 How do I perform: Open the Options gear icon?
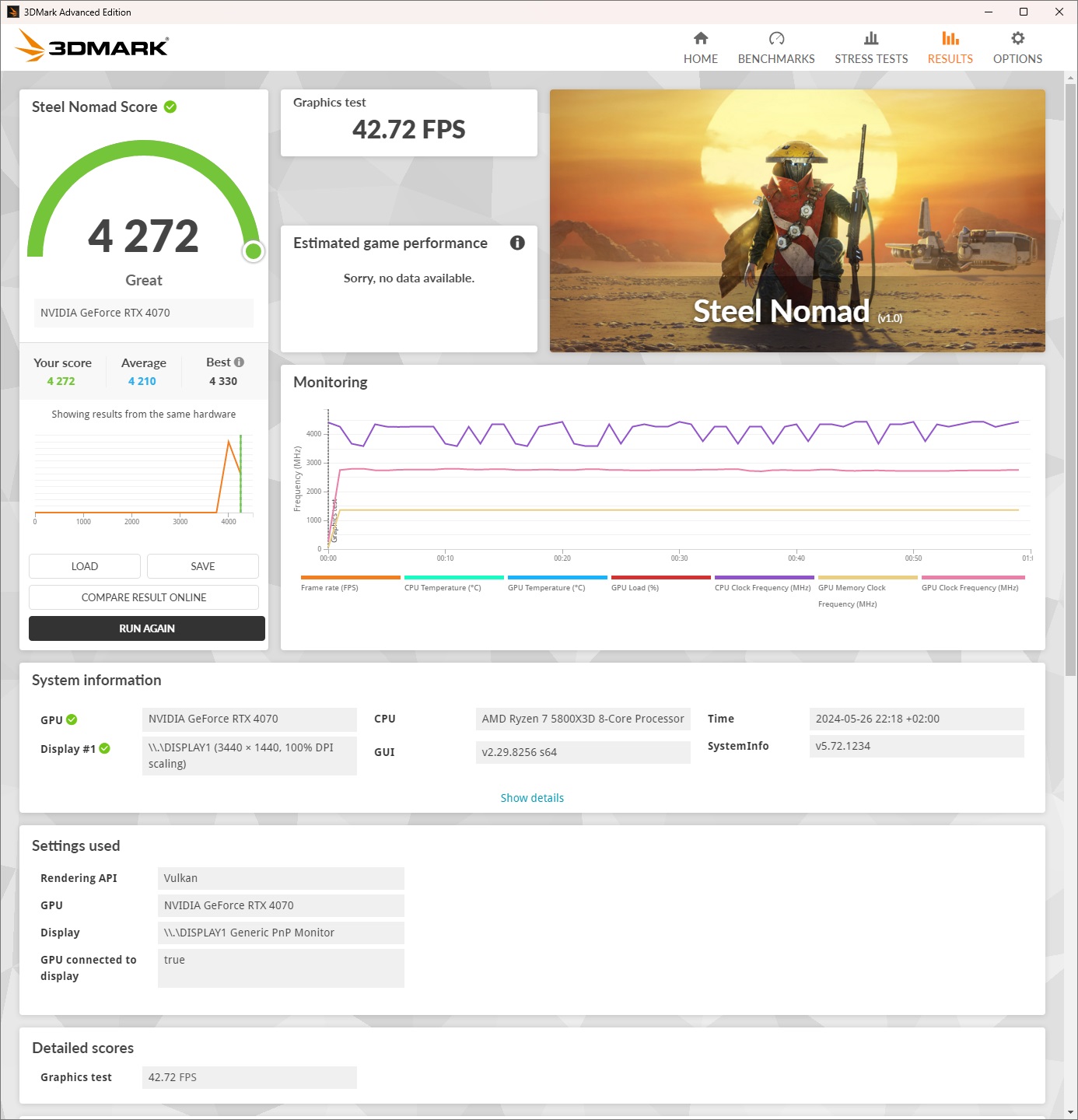point(1017,38)
